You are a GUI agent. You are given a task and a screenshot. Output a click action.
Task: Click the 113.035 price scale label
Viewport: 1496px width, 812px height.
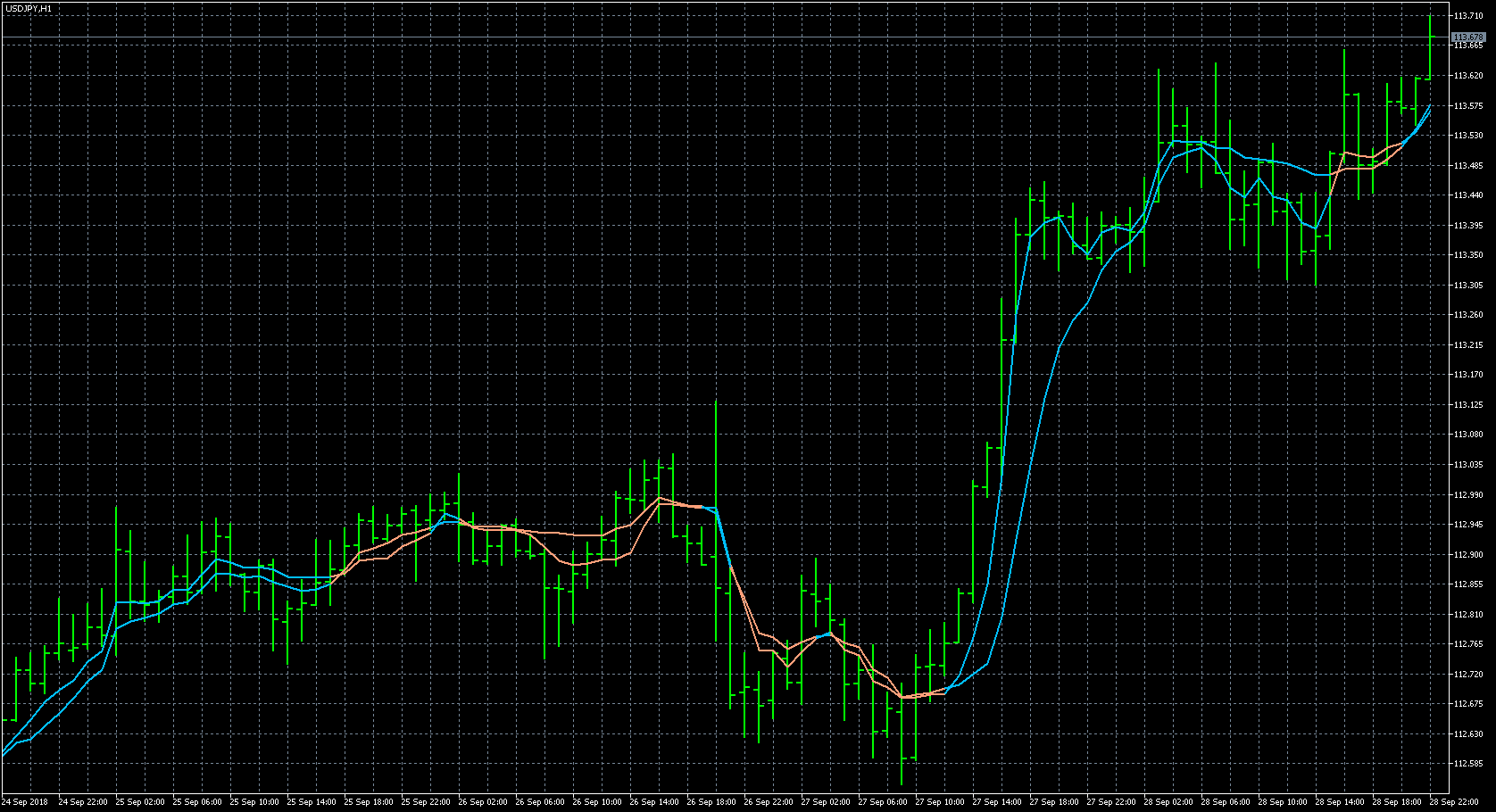tap(1468, 465)
